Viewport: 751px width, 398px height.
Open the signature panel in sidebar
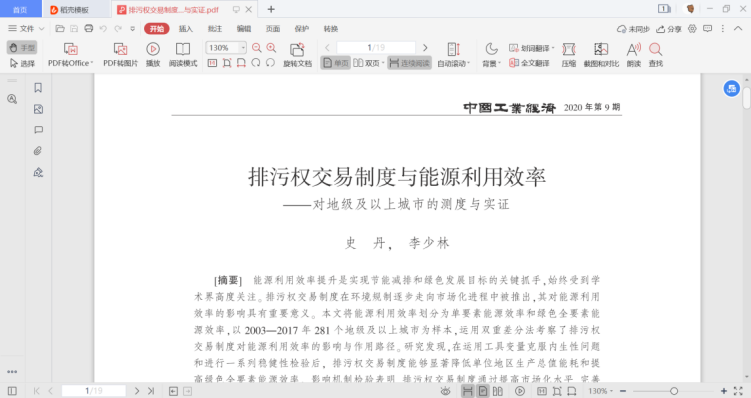(x=38, y=172)
